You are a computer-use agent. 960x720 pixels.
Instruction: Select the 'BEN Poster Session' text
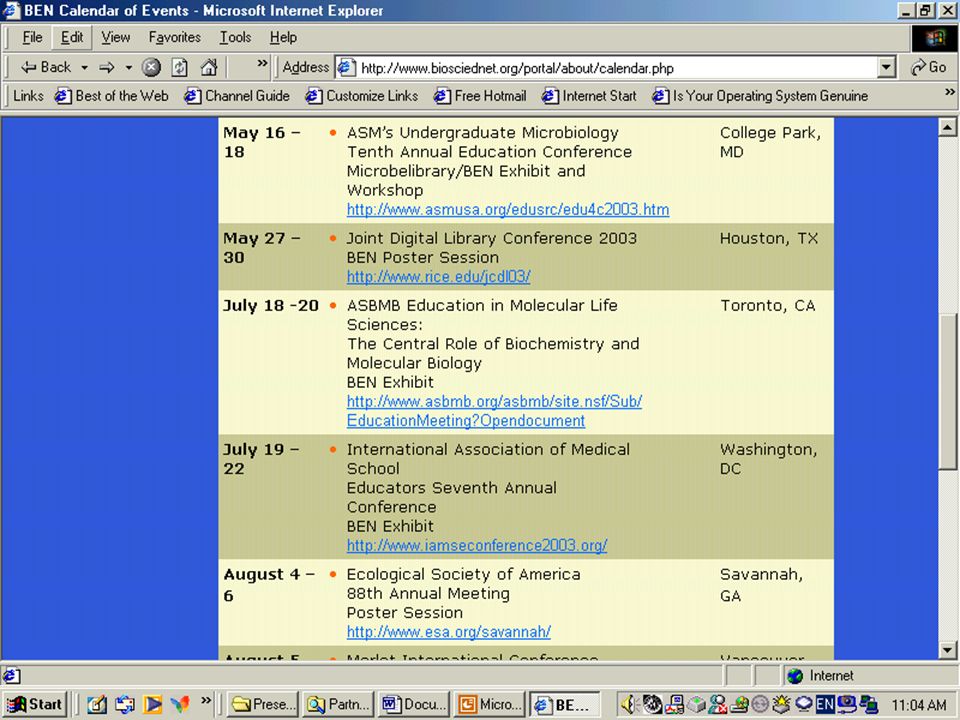[x=422, y=258]
